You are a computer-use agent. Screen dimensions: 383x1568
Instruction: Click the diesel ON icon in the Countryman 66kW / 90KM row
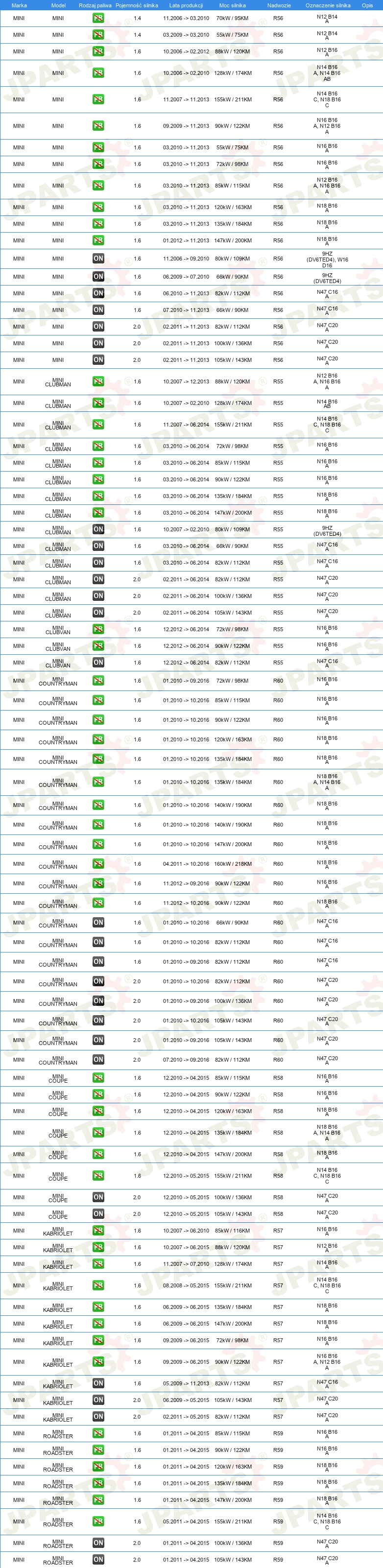(98, 923)
